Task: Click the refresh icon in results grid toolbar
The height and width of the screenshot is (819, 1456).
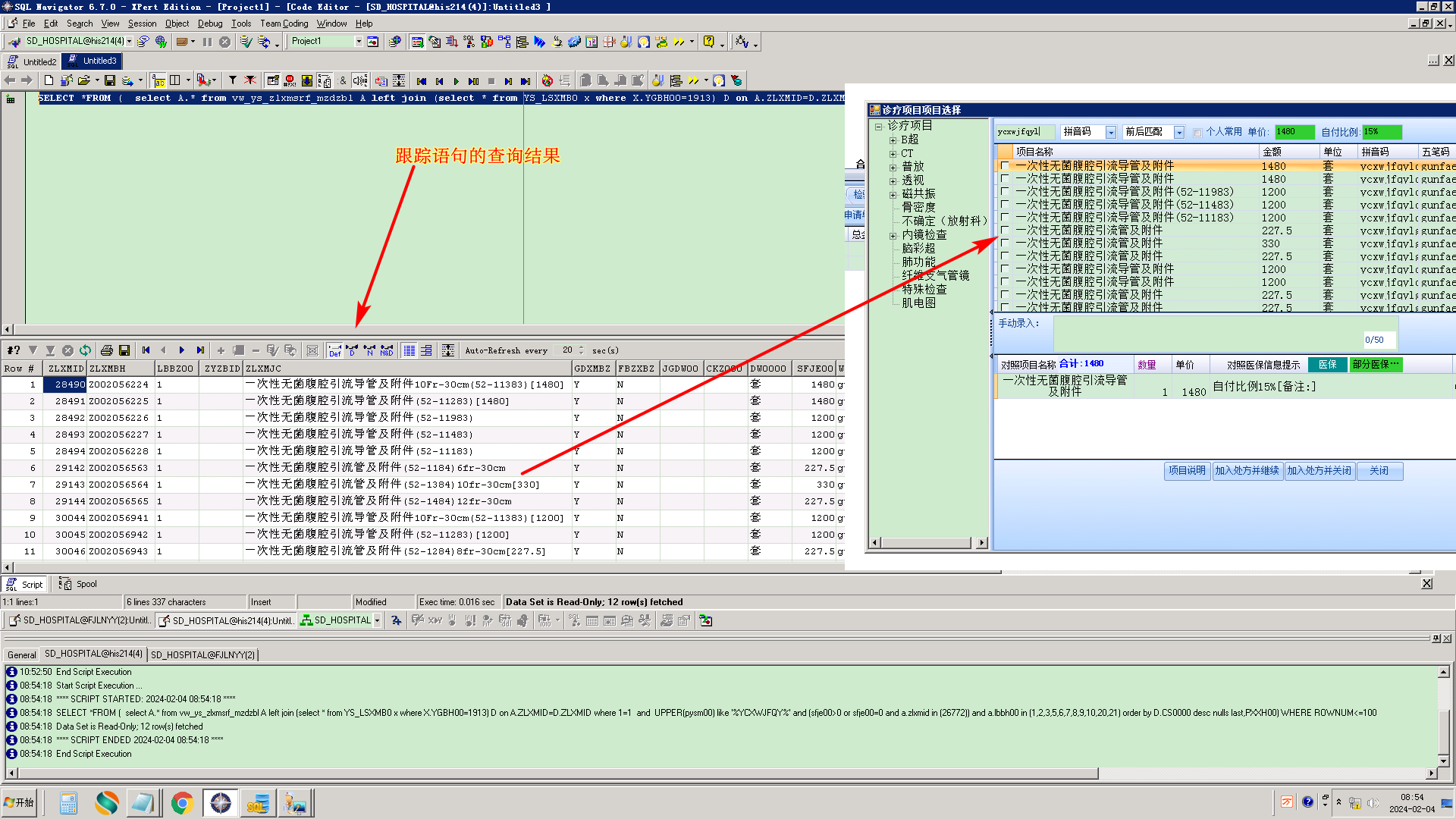Action: (85, 350)
